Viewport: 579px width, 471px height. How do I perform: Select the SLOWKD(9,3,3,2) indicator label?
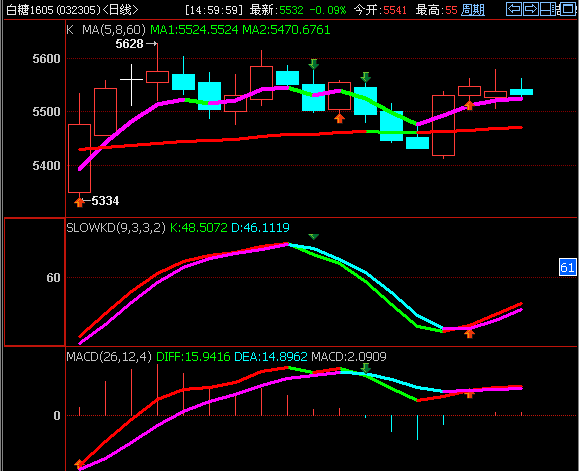116,227
